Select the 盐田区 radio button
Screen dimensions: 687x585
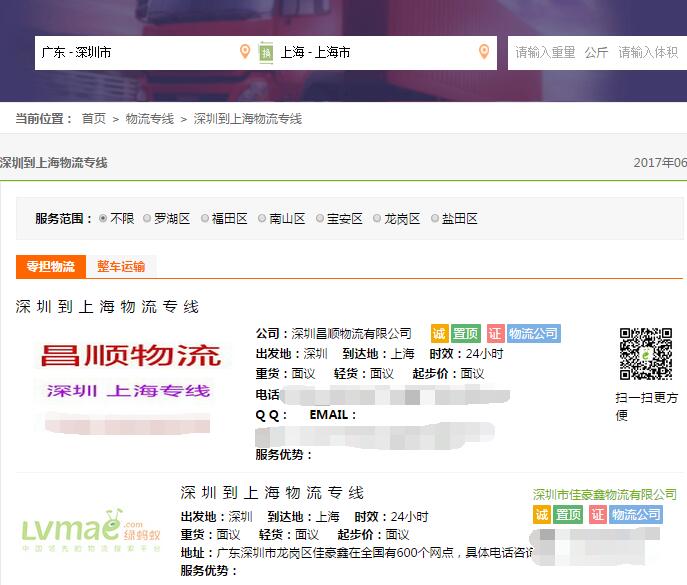tap(434, 218)
